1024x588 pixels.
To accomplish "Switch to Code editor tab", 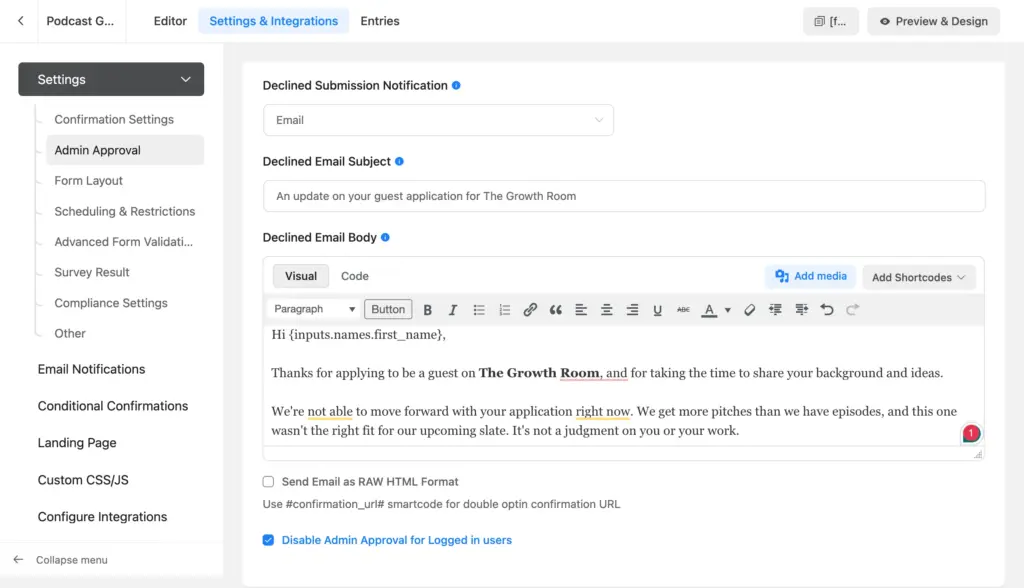I will [x=355, y=276].
